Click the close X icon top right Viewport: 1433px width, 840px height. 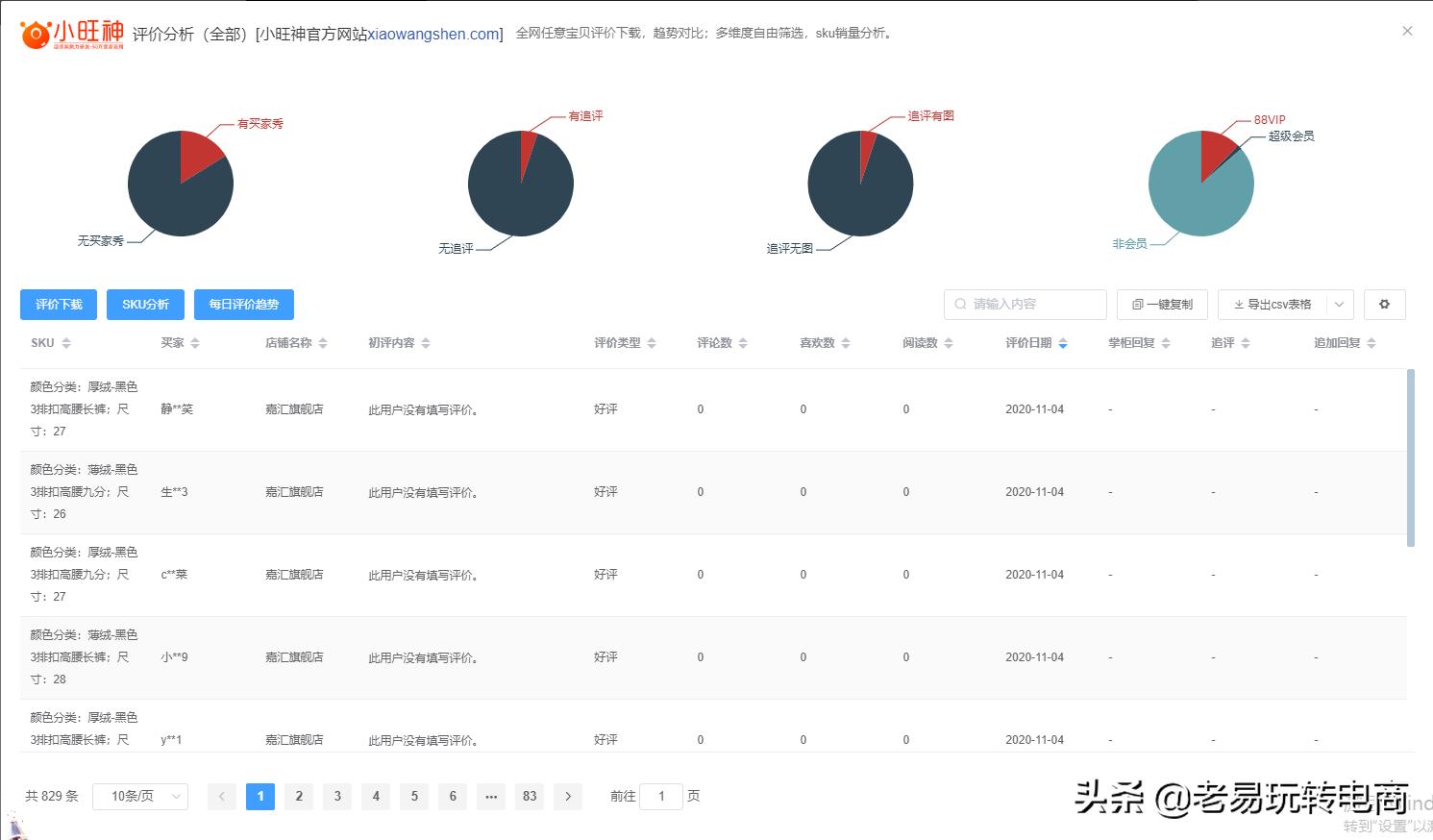pos(1407,30)
